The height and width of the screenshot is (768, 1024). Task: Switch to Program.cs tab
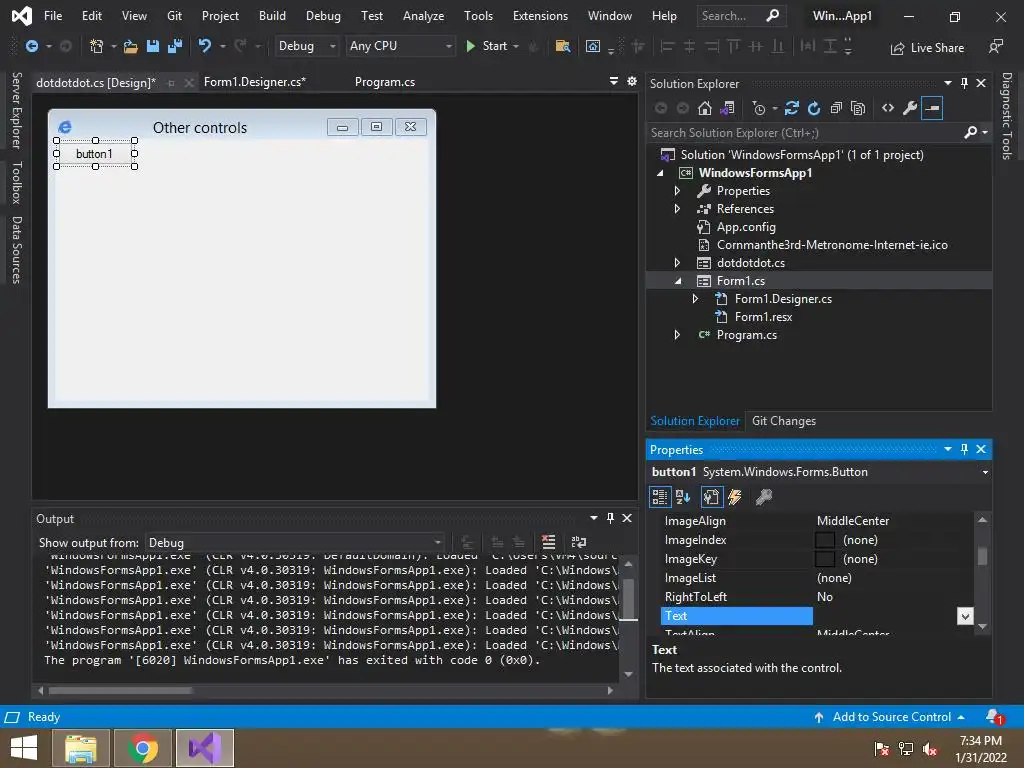(x=385, y=82)
